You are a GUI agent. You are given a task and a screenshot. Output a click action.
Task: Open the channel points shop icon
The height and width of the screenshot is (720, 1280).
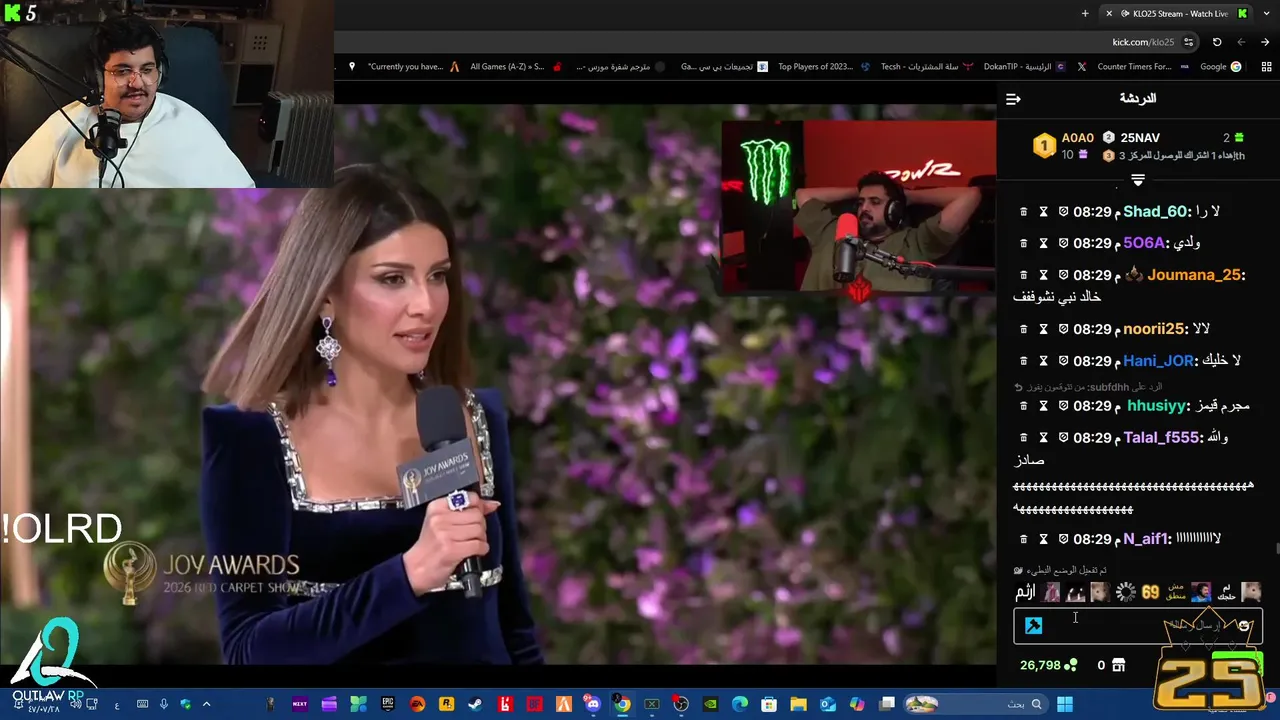click(1118, 665)
